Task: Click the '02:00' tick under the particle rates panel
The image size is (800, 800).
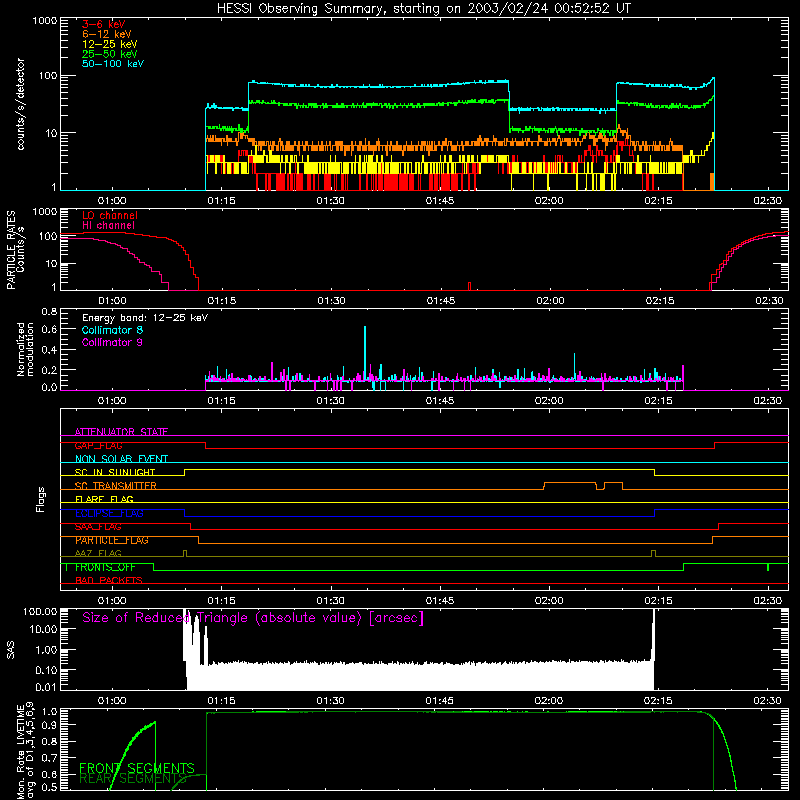Action: point(550,301)
